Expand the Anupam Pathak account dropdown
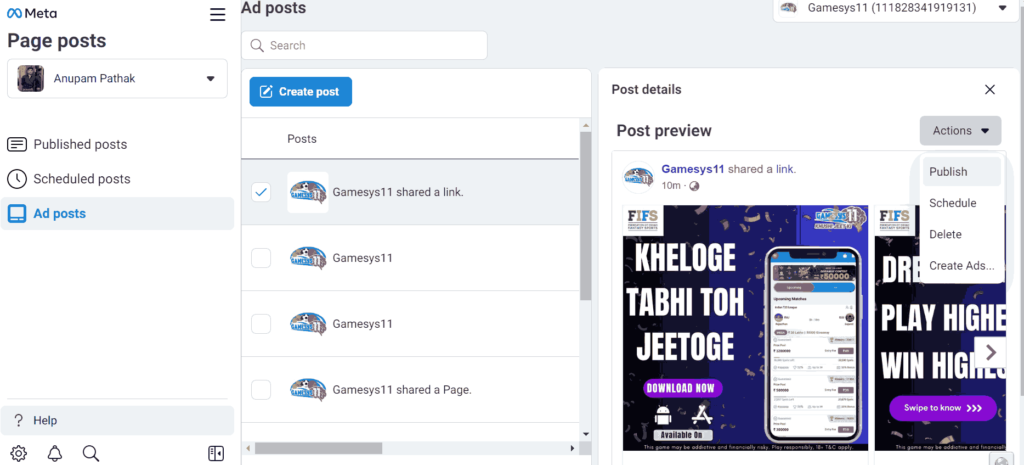The height and width of the screenshot is (465, 1024). pyautogui.click(x=210, y=78)
